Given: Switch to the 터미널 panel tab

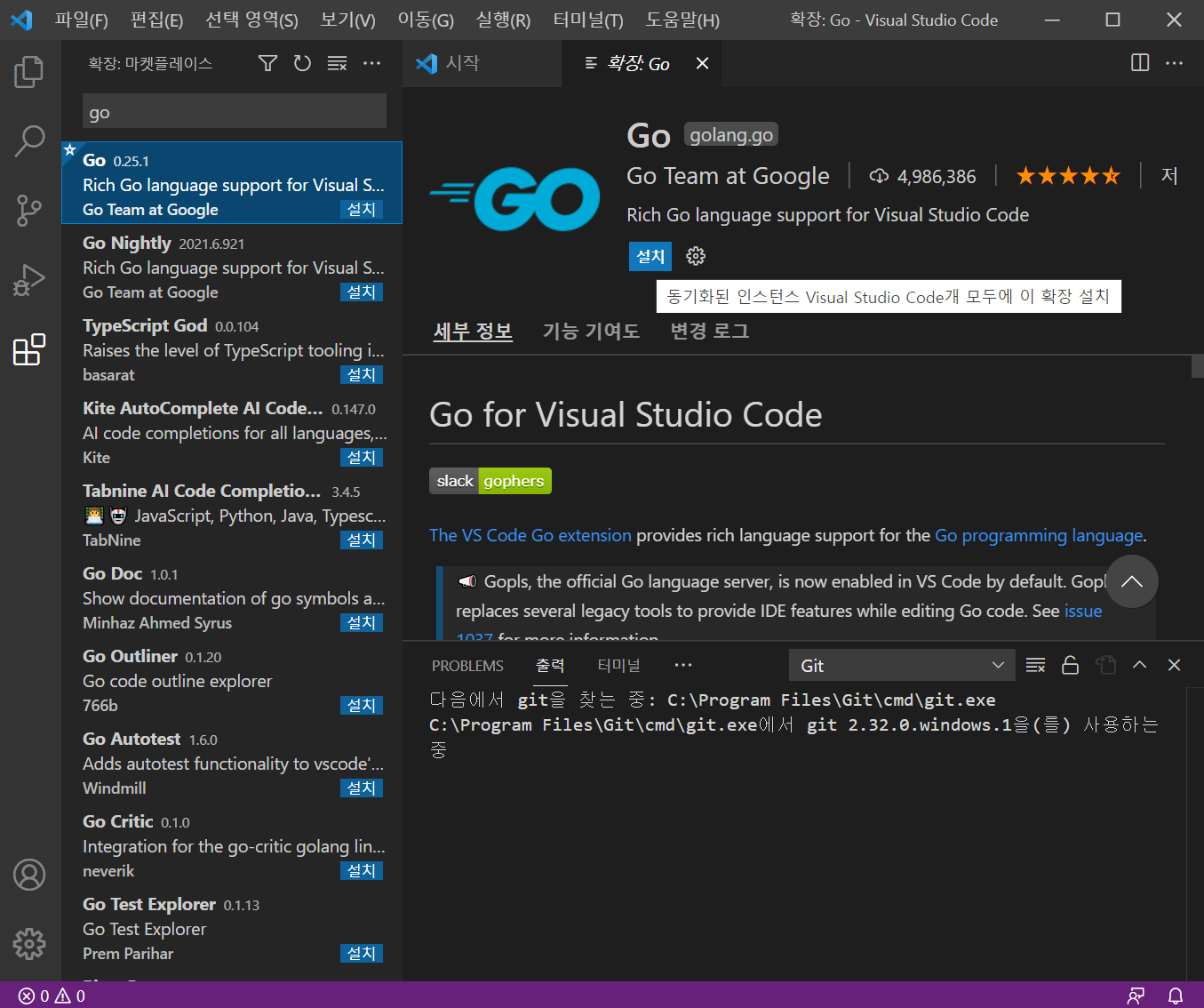Looking at the screenshot, I should pos(618,666).
